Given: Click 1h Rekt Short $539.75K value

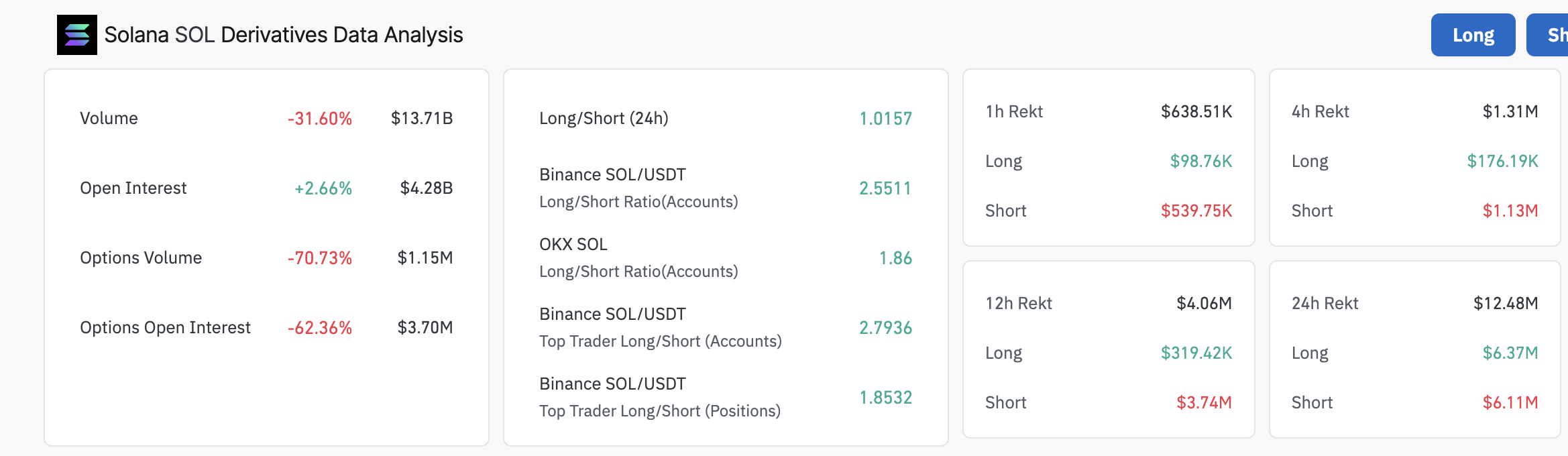Looking at the screenshot, I should pyautogui.click(x=1196, y=211).
